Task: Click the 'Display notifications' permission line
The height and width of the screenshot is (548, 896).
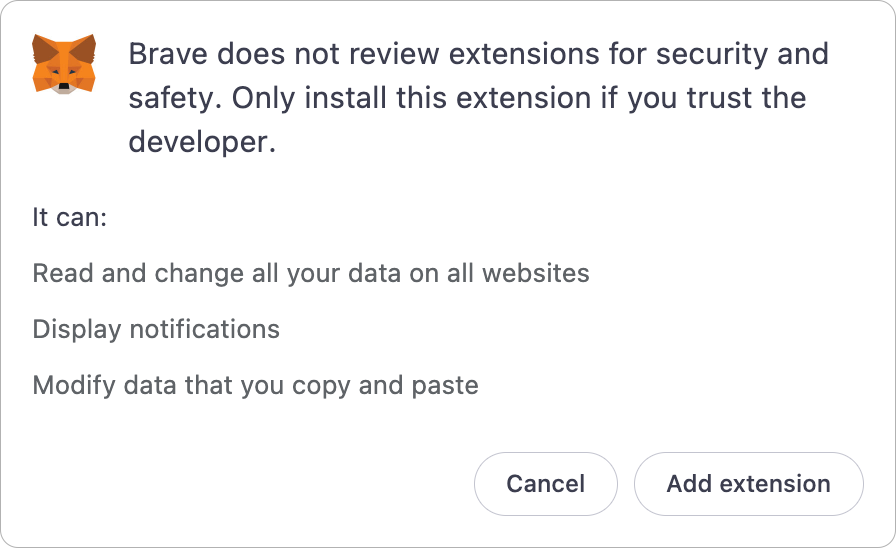Action: pos(156,330)
